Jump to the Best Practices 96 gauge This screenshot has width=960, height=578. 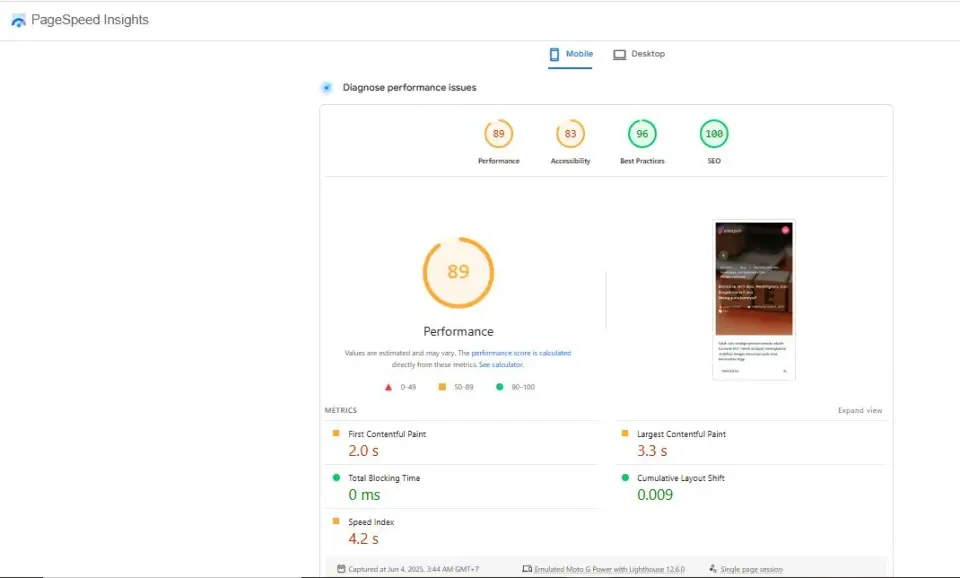pos(642,133)
